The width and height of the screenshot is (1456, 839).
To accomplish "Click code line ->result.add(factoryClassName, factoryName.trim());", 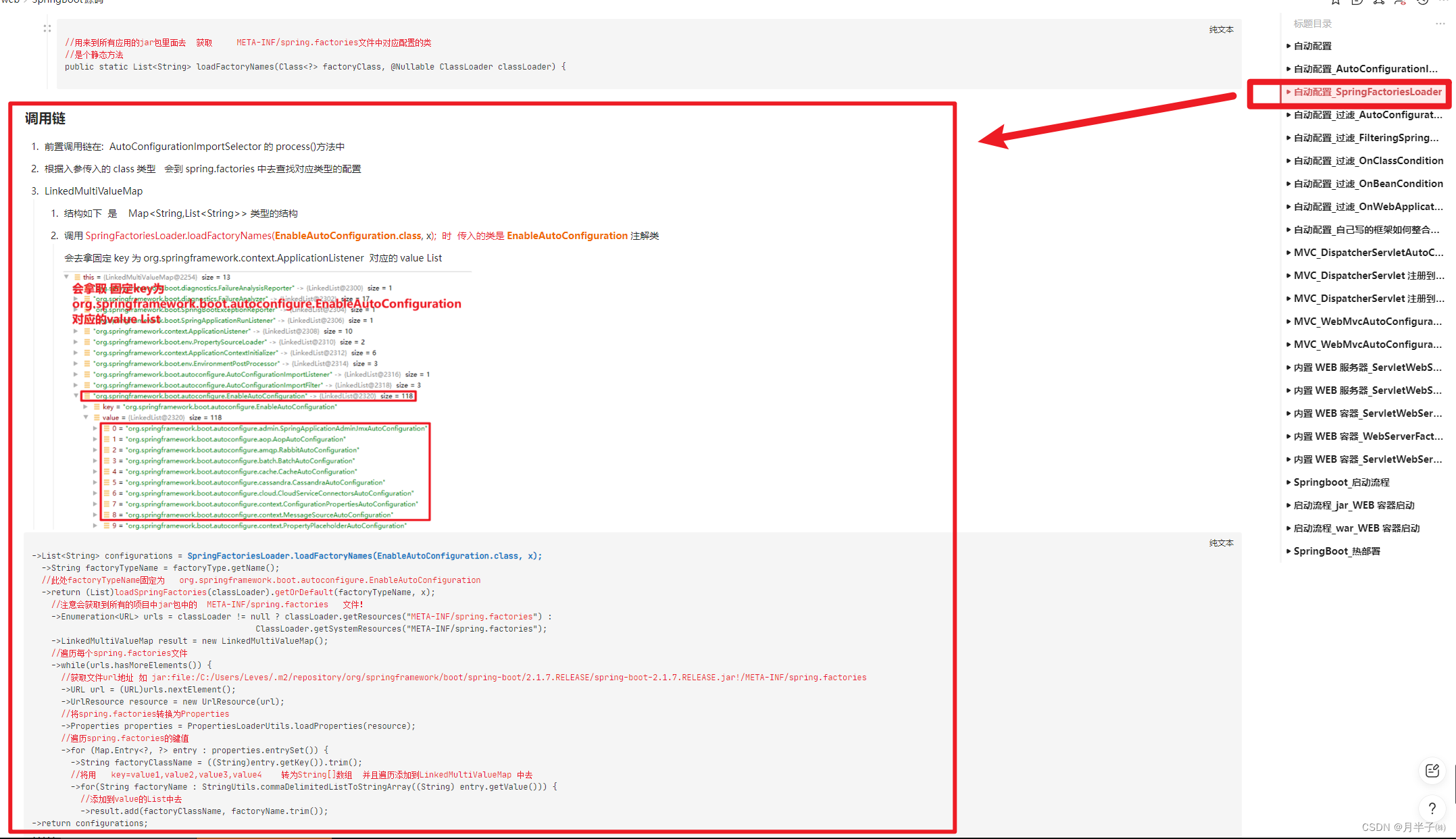I will [x=205, y=811].
